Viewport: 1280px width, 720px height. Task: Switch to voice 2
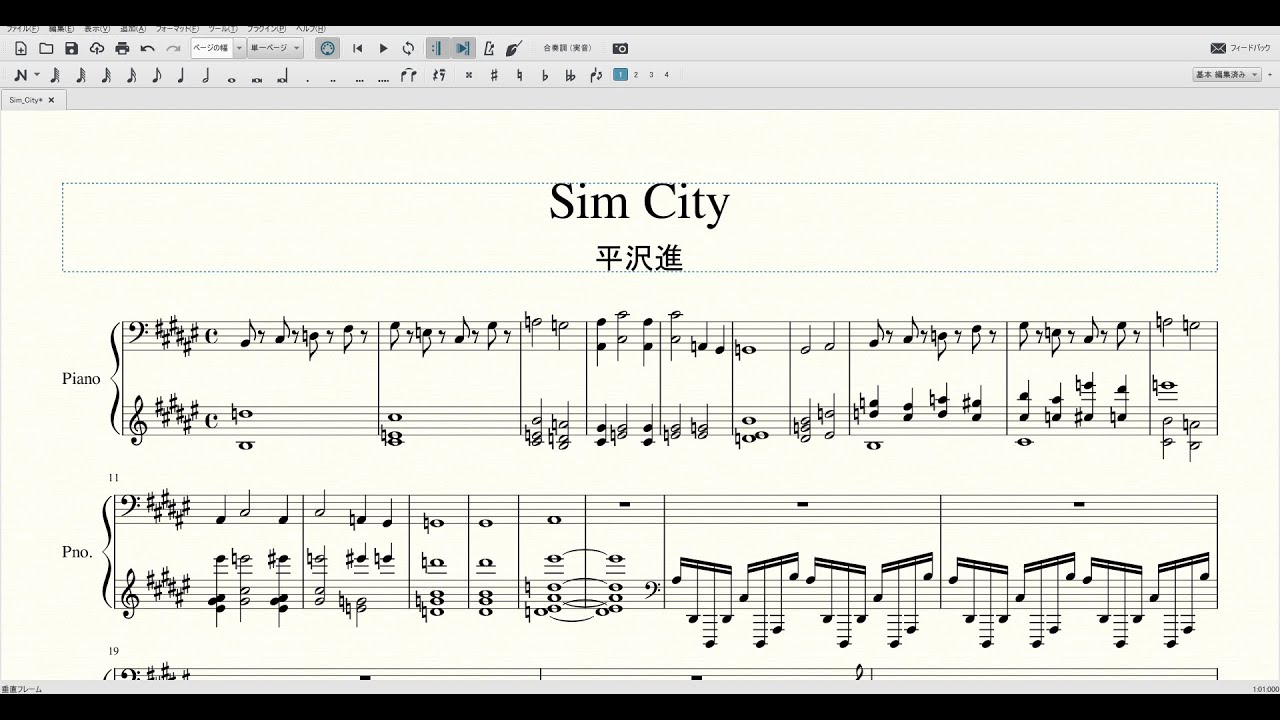coord(636,74)
